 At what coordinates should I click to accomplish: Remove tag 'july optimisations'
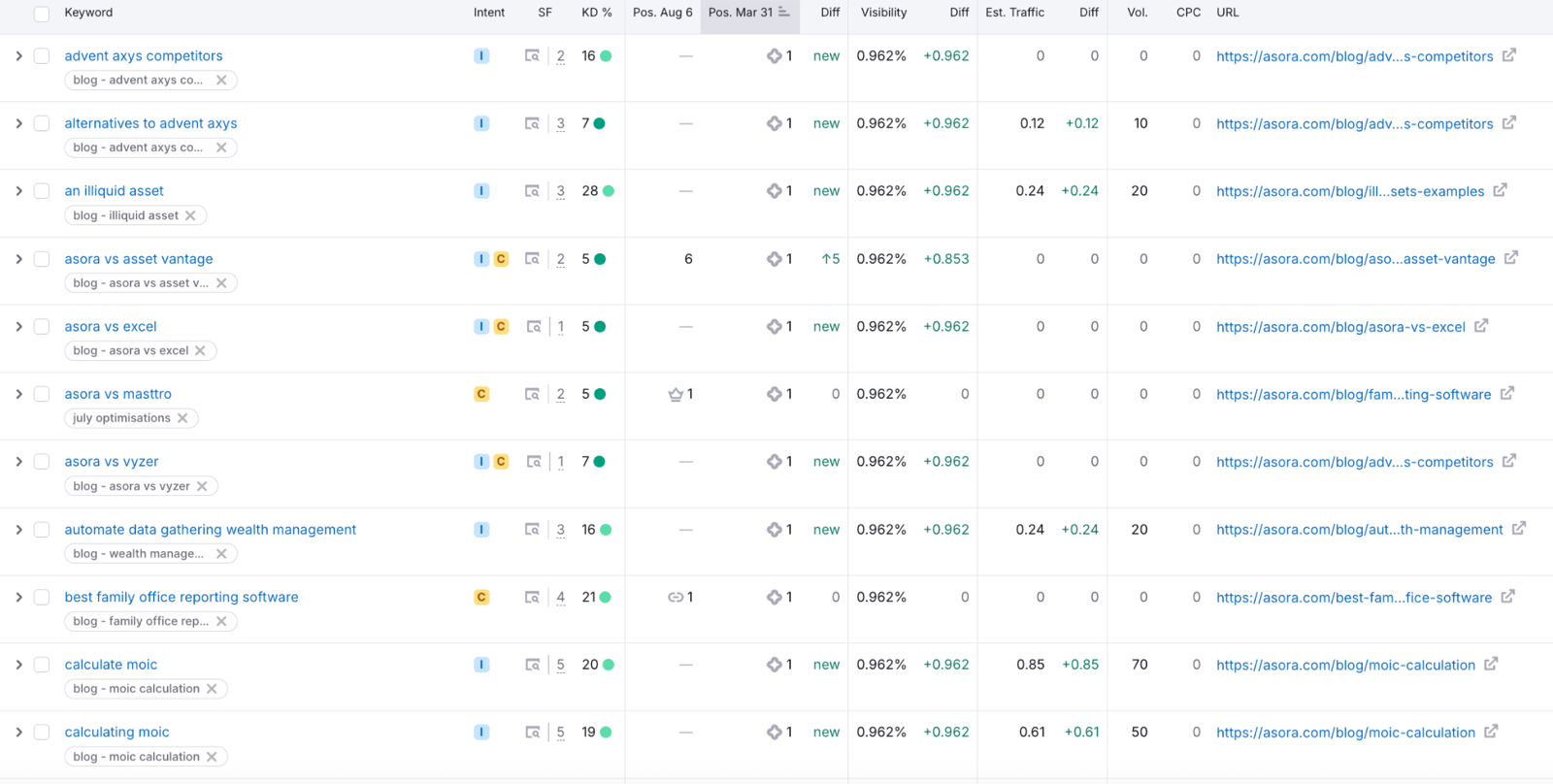[x=182, y=418]
